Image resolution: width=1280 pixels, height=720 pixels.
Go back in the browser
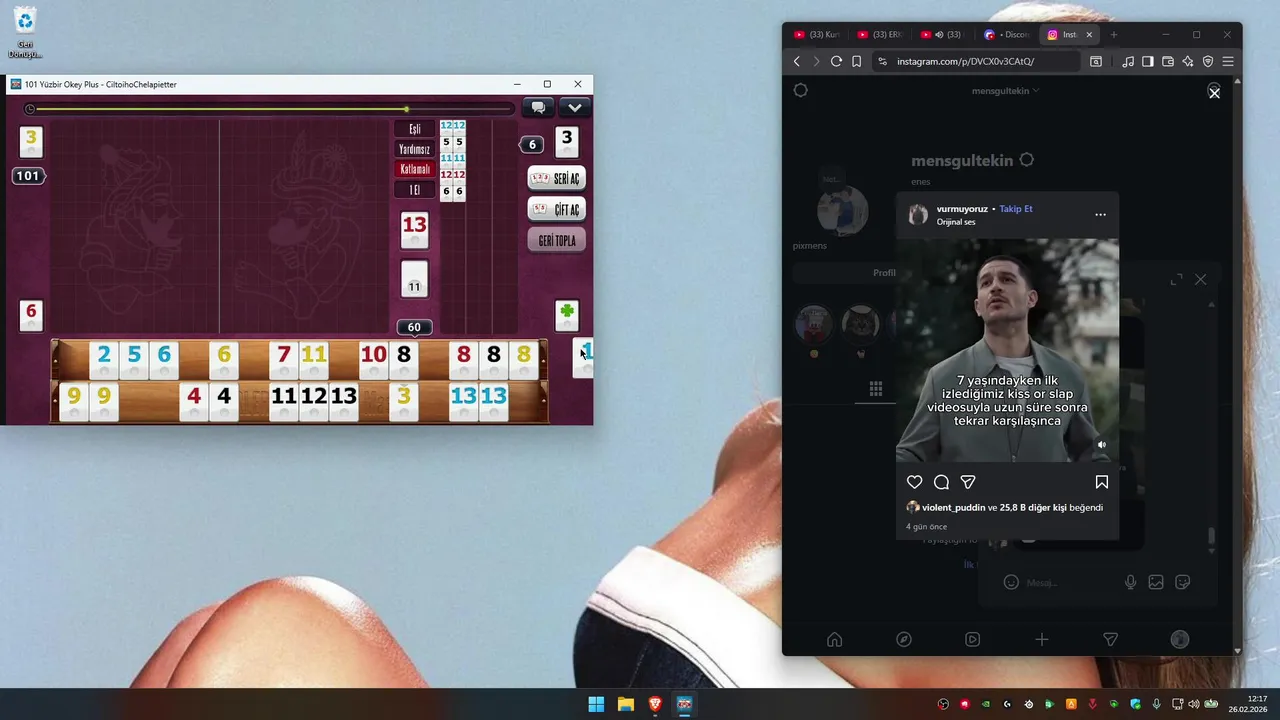tap(797, 61)
